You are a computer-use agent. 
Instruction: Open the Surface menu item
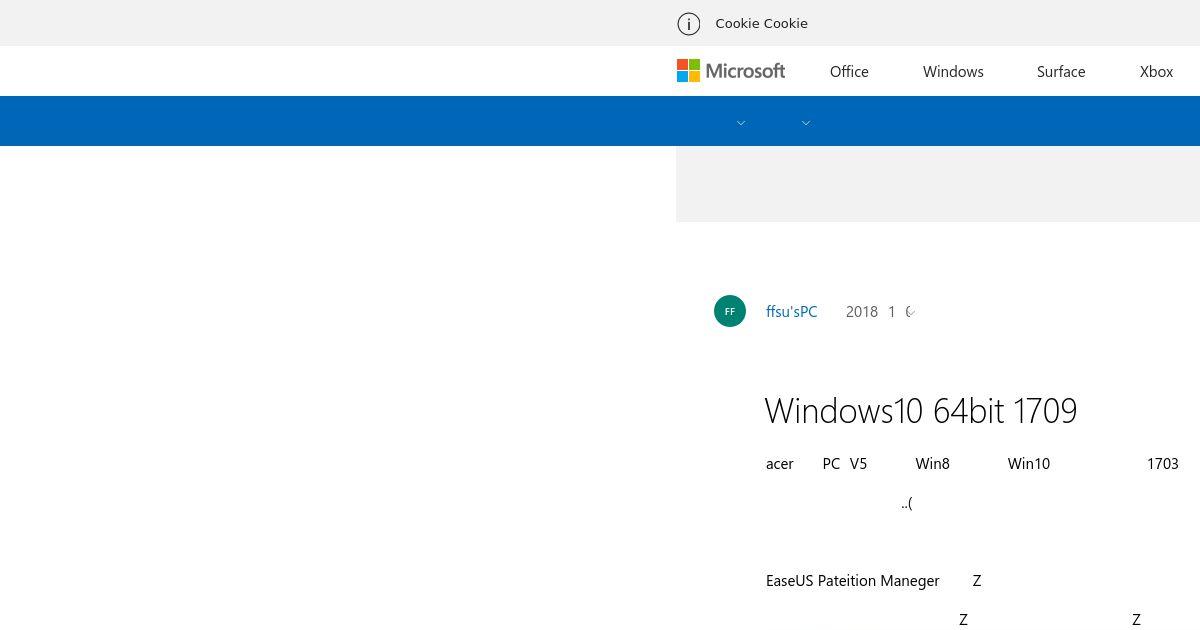click(x=1061, y=71)
